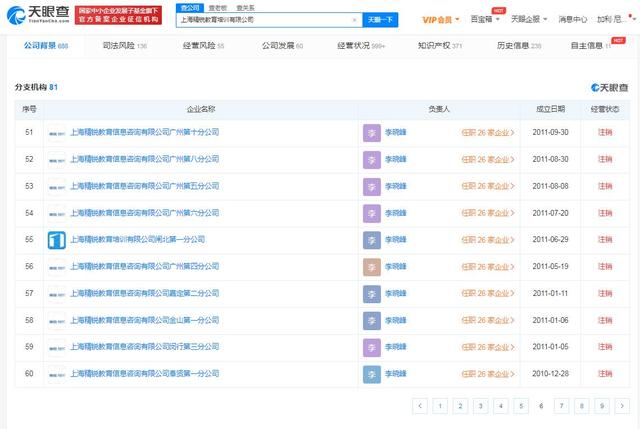
Task: Click the 2011-09-30 date cell
Action: [x=550, y=132]
